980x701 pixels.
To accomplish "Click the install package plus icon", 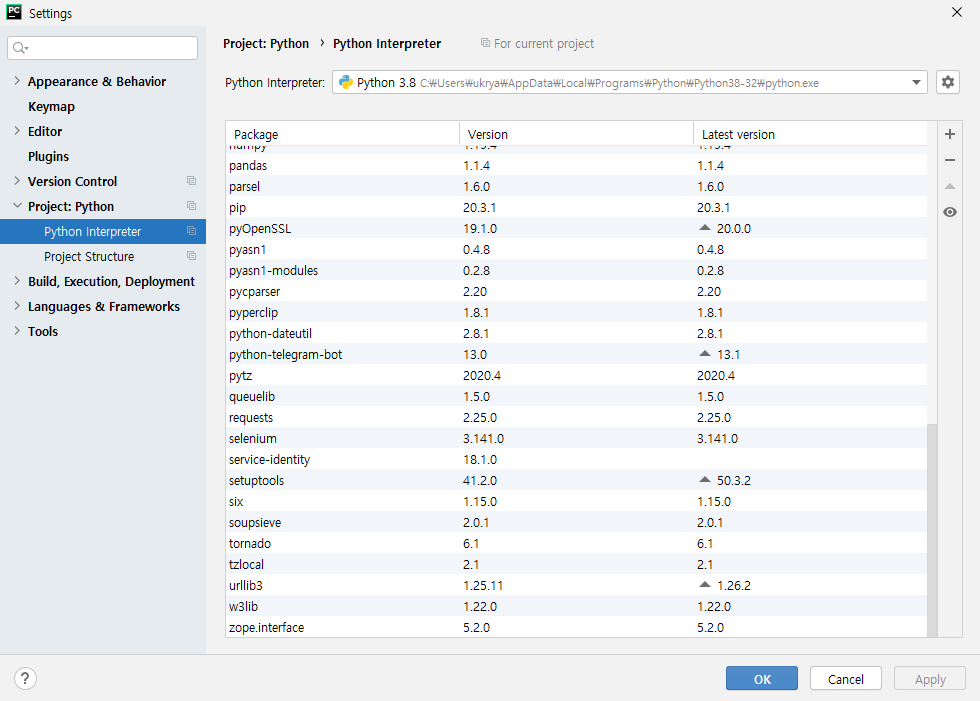I will click(949, 134).
